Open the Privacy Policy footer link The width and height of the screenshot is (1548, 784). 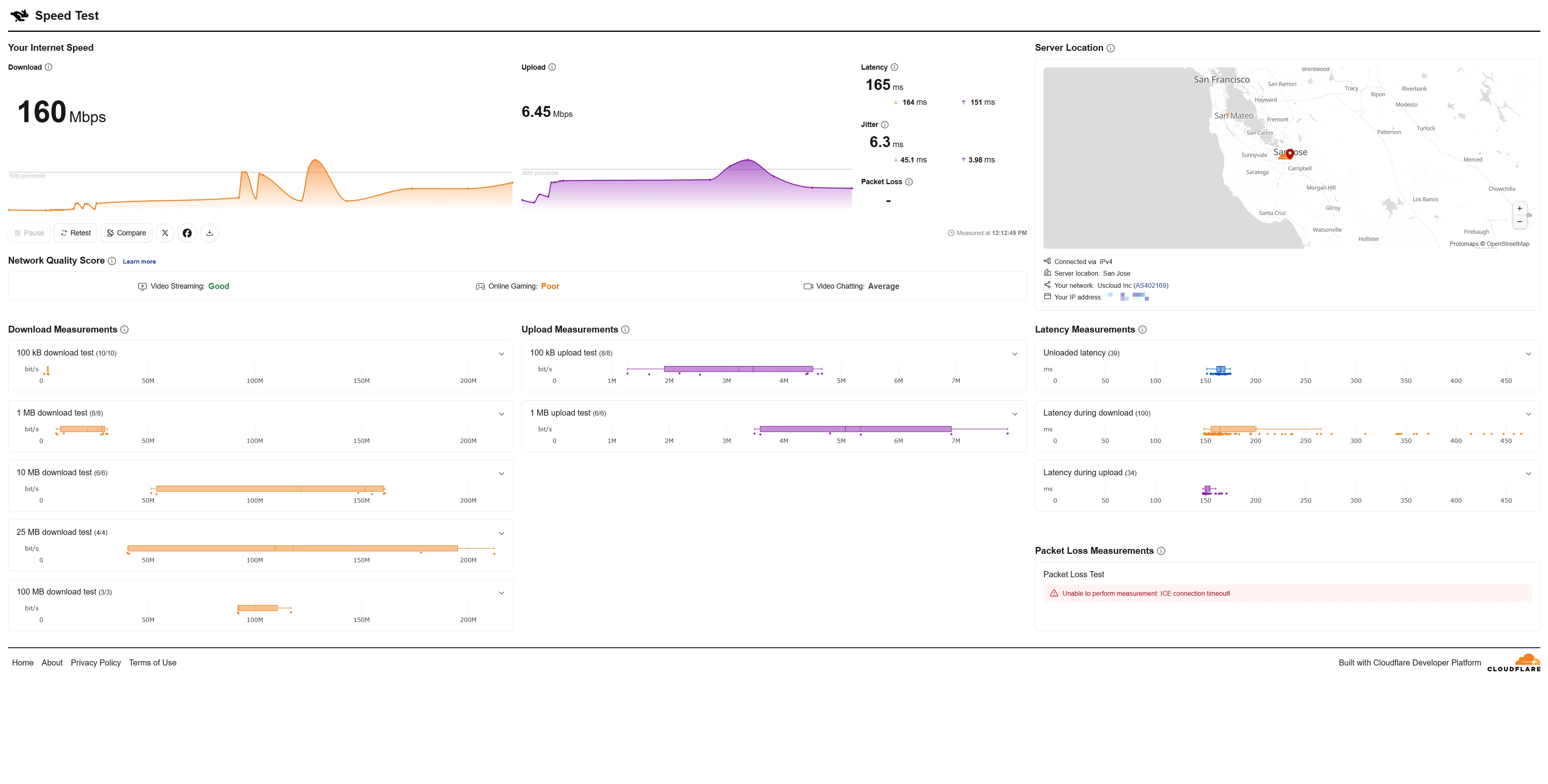(96, 663)
